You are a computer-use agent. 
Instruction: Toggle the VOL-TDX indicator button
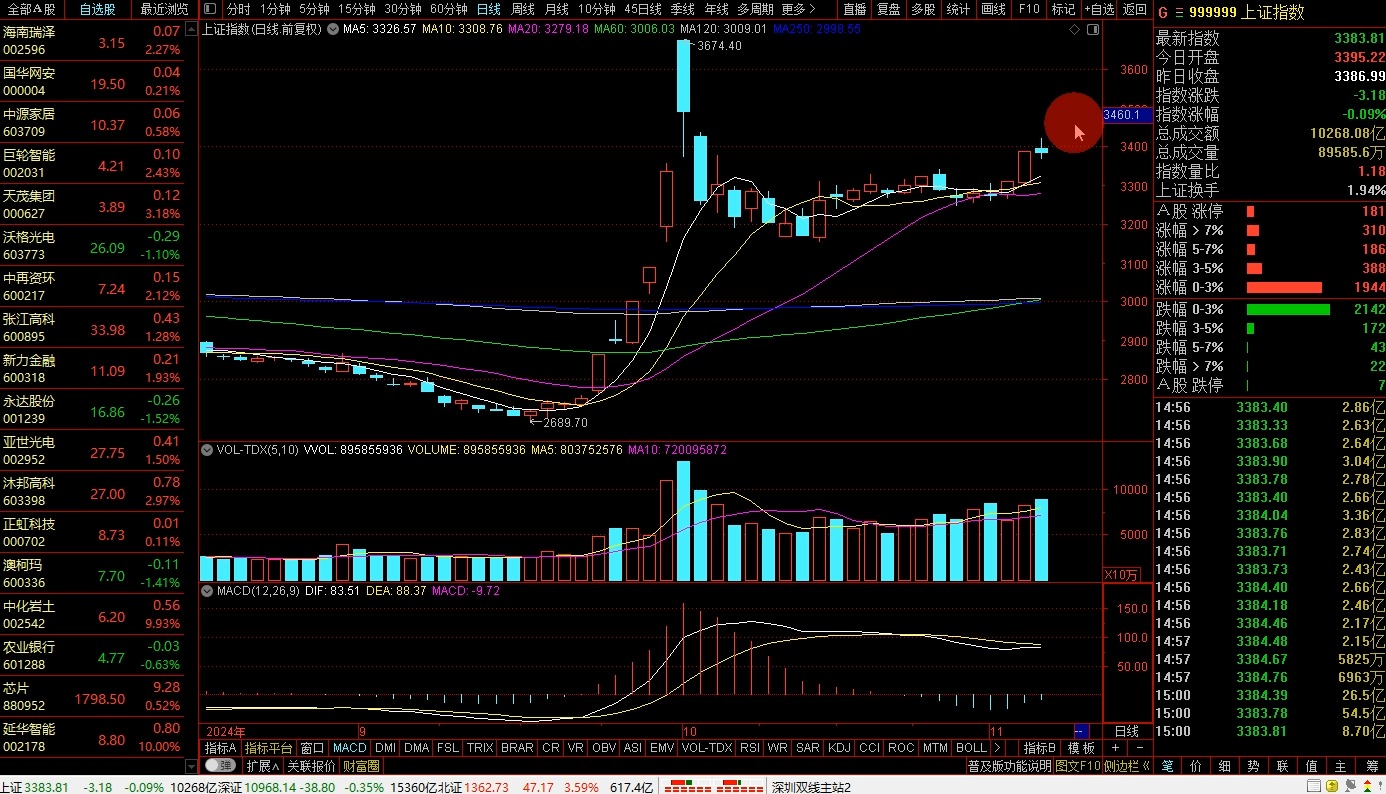pyautogui.click(x=707, y=748)
